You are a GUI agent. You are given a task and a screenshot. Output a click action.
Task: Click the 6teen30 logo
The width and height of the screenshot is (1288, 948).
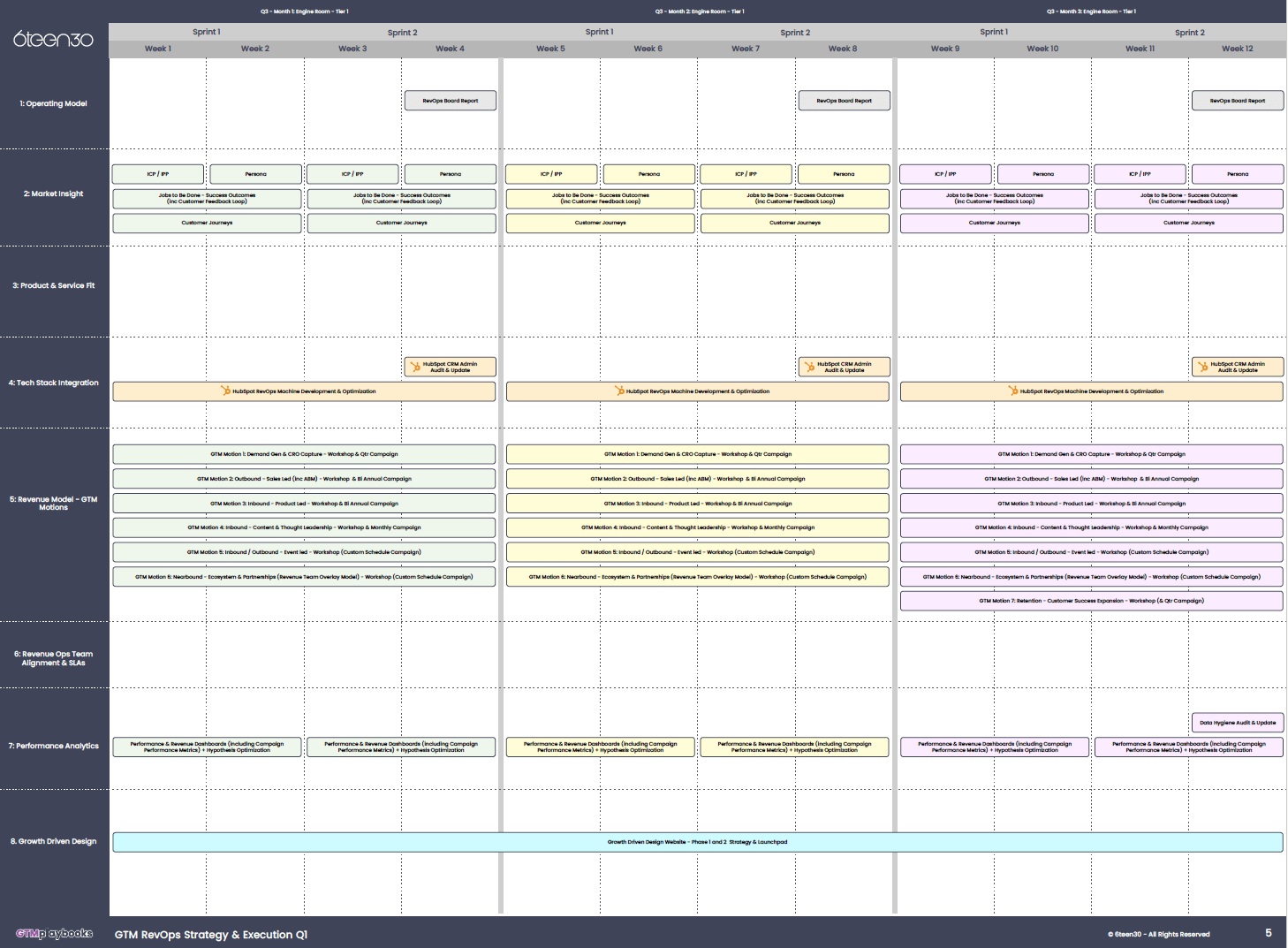[53, 39]
